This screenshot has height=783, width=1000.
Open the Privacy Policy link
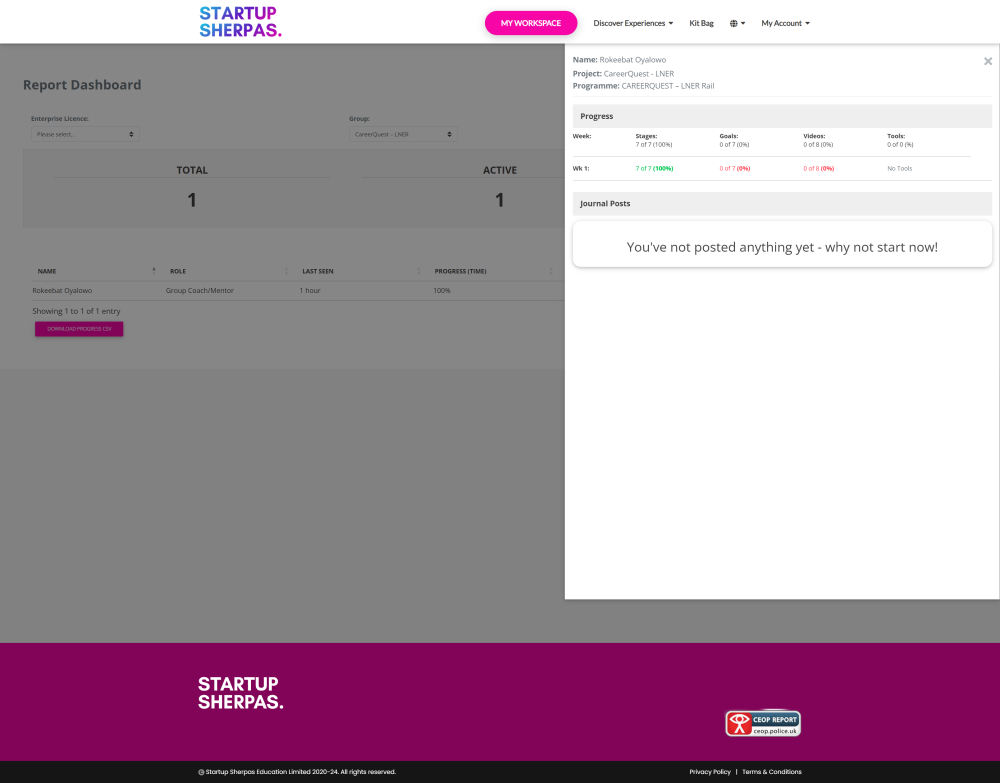[x=710, y=772]
